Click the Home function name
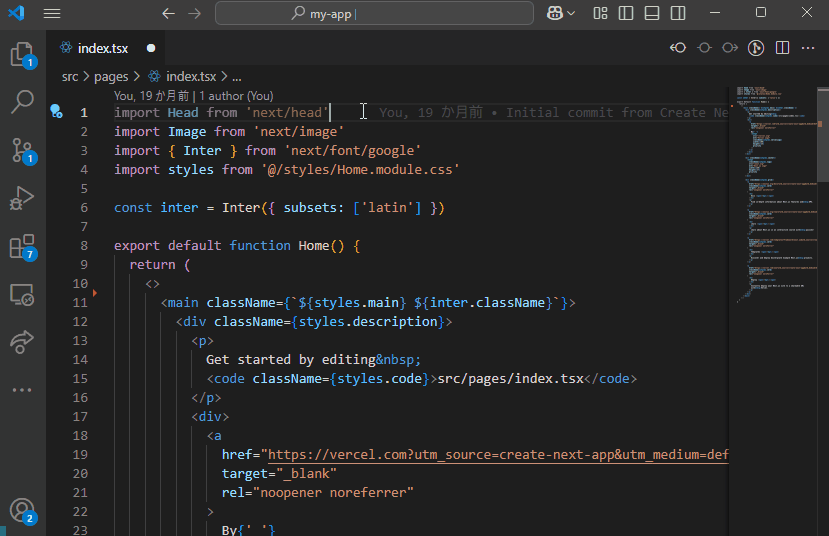The image size is (829, 536). pyautogui.click(x=314, y=246)
